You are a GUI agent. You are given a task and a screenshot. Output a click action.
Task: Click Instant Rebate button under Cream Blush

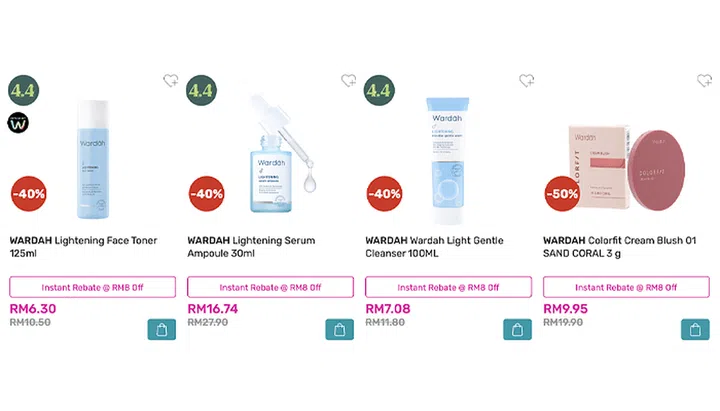(626, 287)
